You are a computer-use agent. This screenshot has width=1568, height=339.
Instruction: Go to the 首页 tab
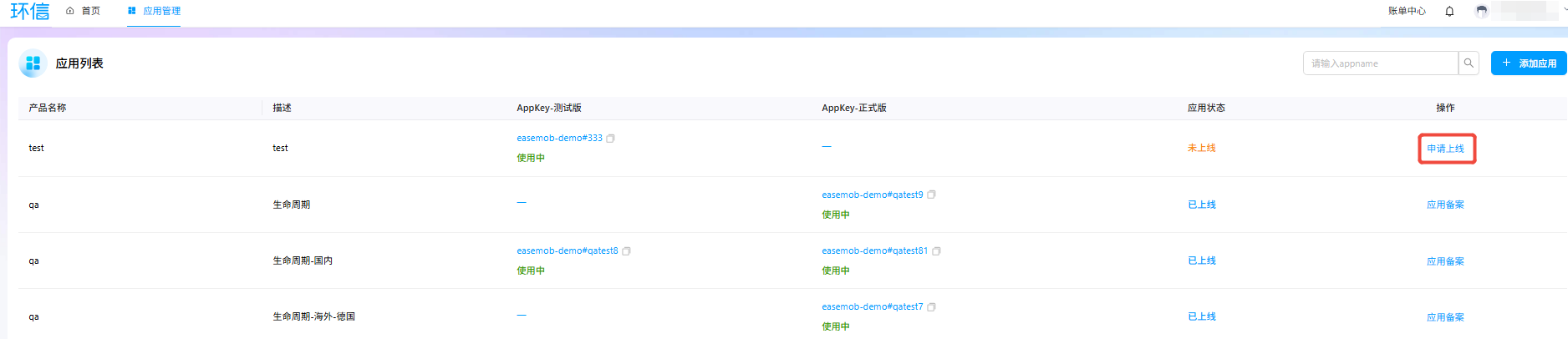(x=83, y=11)
